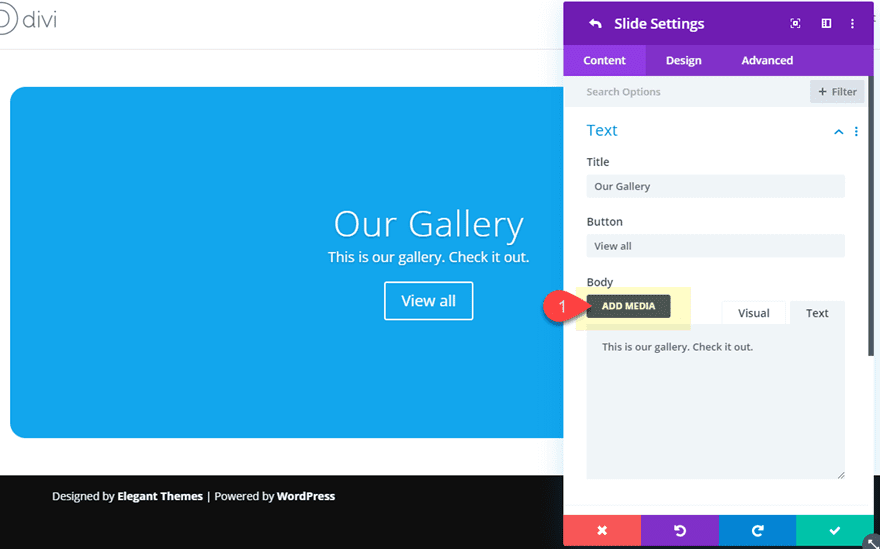Click the View all slide button

[x=428, y=301]
